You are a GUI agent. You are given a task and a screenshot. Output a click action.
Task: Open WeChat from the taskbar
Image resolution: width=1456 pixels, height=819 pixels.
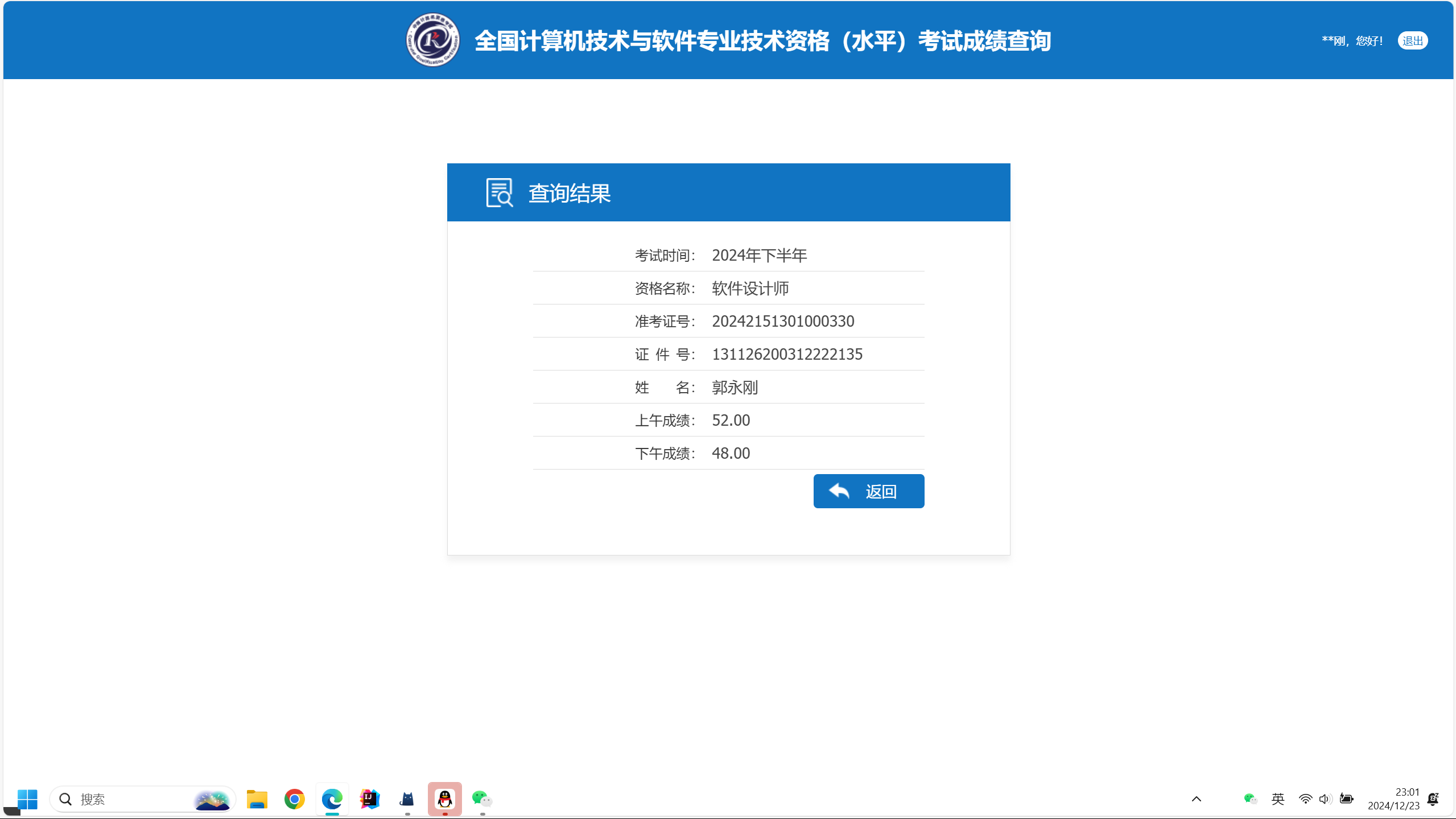[482, 799]
